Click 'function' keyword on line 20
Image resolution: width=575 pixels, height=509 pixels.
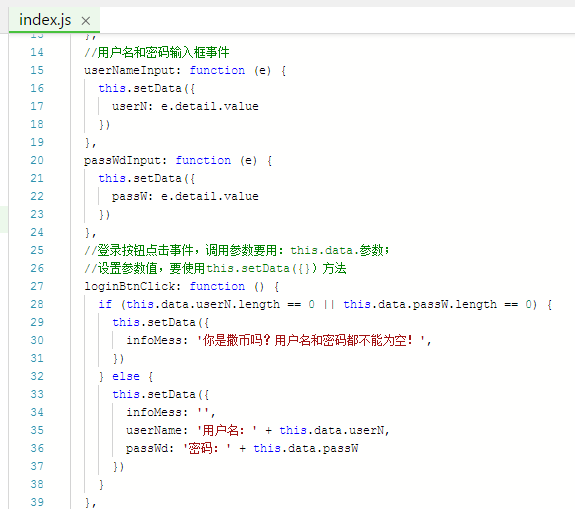[x=203, y=160]
